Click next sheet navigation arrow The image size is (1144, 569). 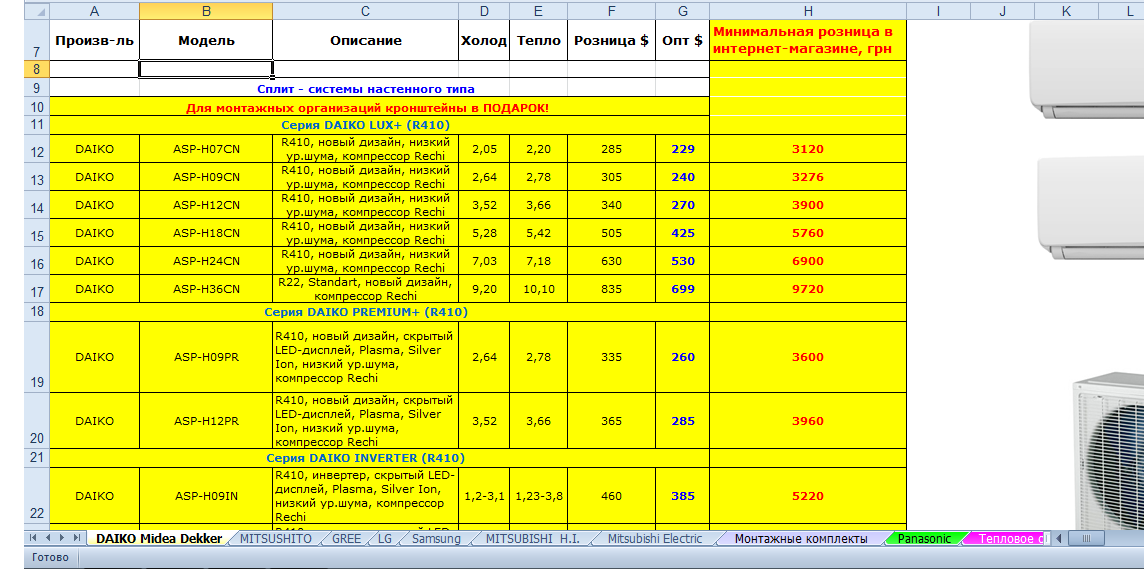coord(63,538)
